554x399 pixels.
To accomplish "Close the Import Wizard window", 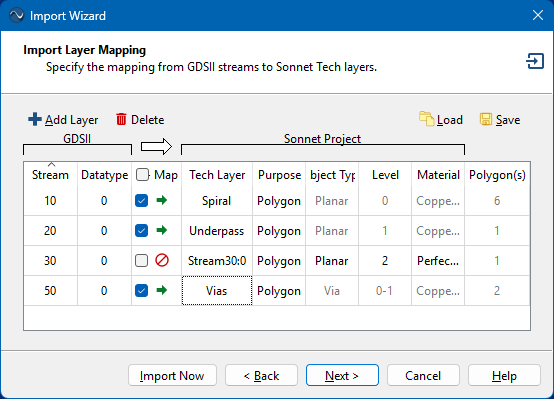I will 538,15.
